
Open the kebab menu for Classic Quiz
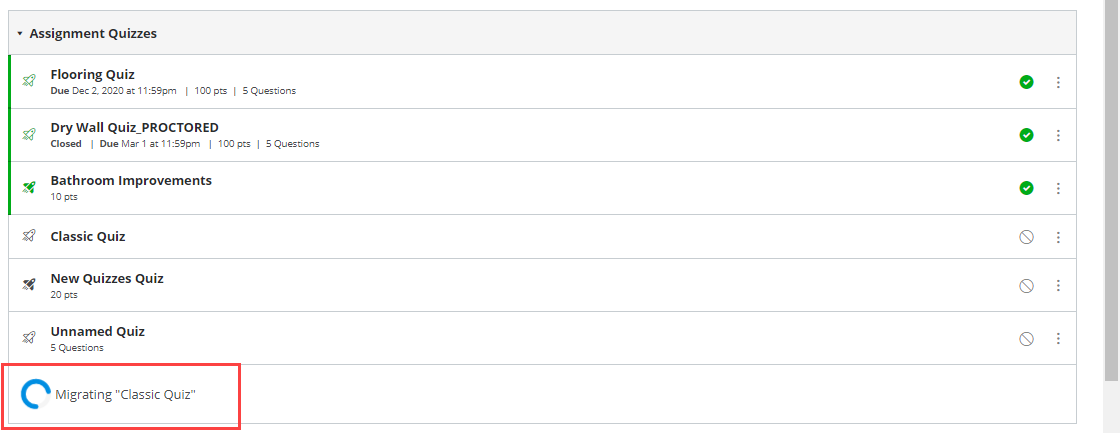(x=1058, y=237)
